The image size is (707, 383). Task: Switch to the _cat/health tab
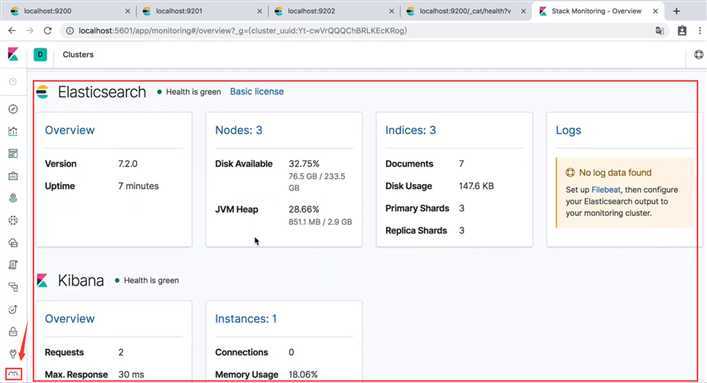coord(465,11)
